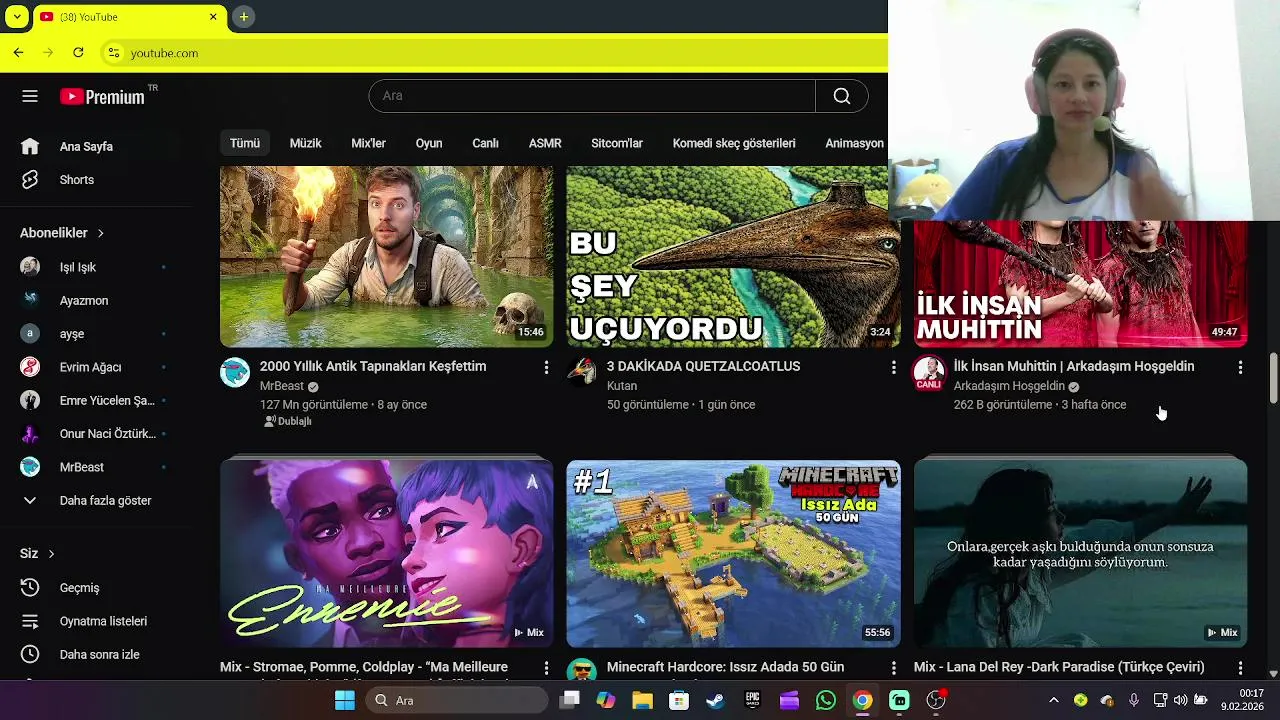Click the search magnifier button

coord(842,96)
